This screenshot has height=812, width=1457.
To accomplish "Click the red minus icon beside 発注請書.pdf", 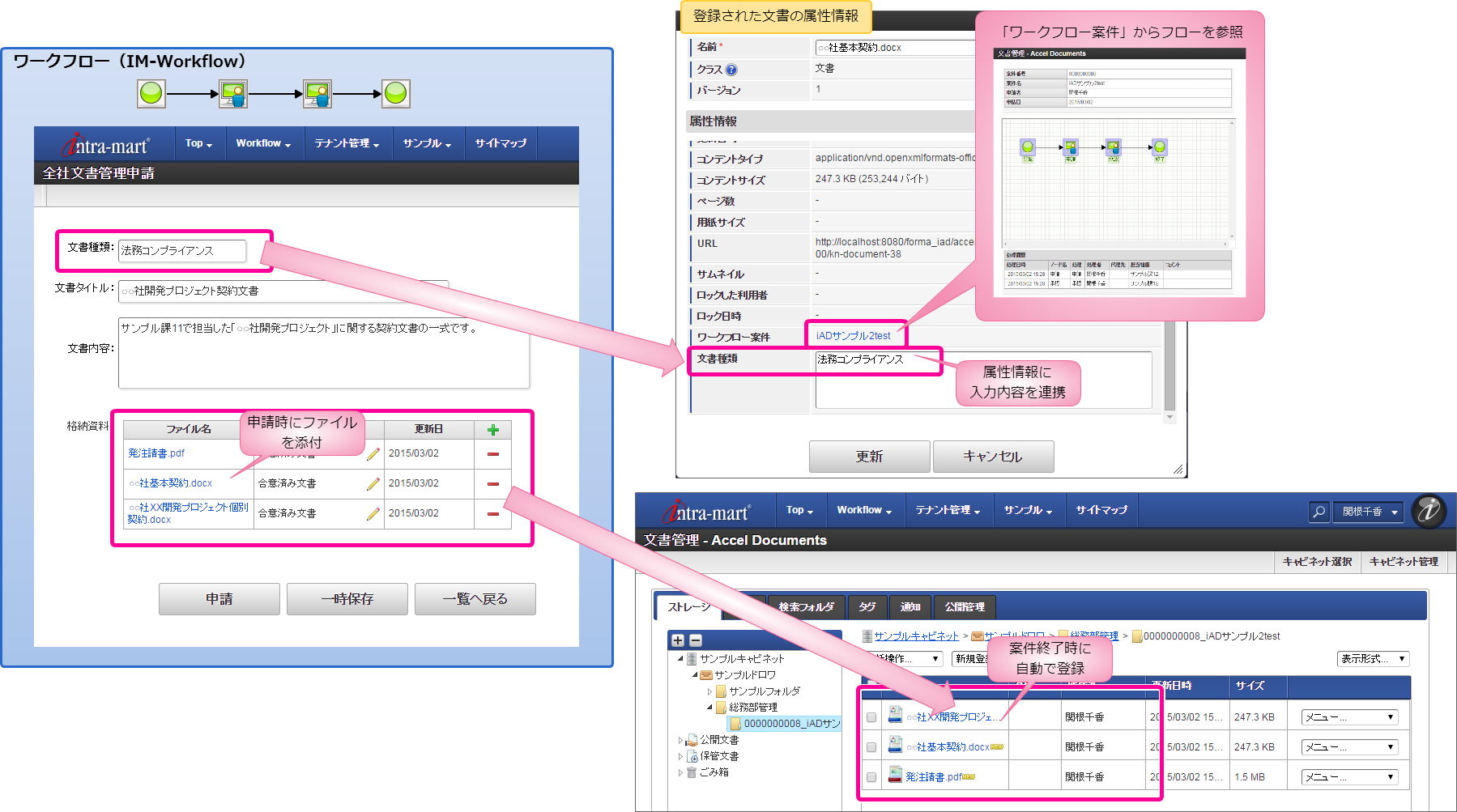I will (492, 453).
